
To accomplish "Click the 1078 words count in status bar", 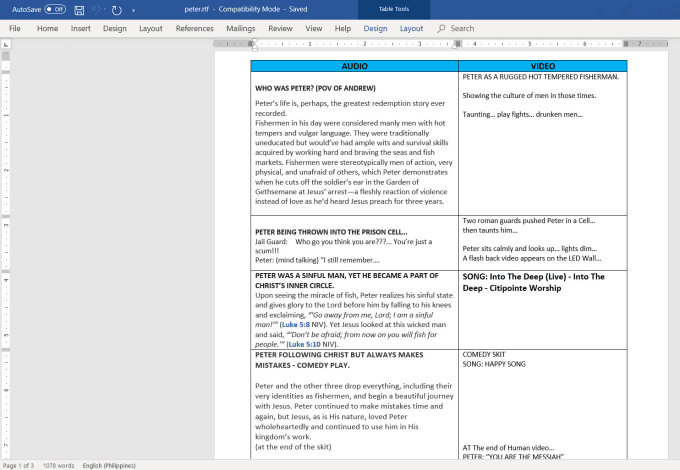I will pyautogui.click(x=59, y=466).
